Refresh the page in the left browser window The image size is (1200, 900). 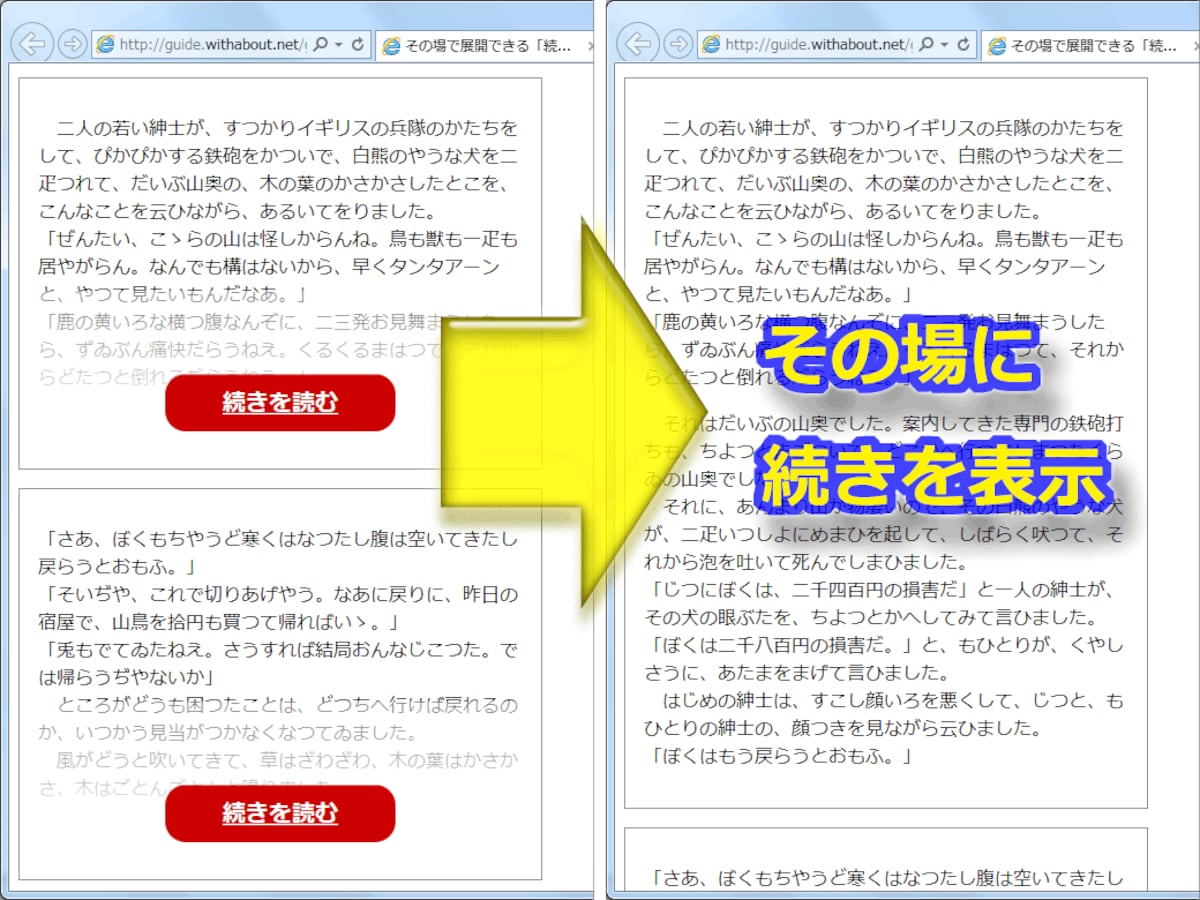pyautogui.click(x=357, y=45)
